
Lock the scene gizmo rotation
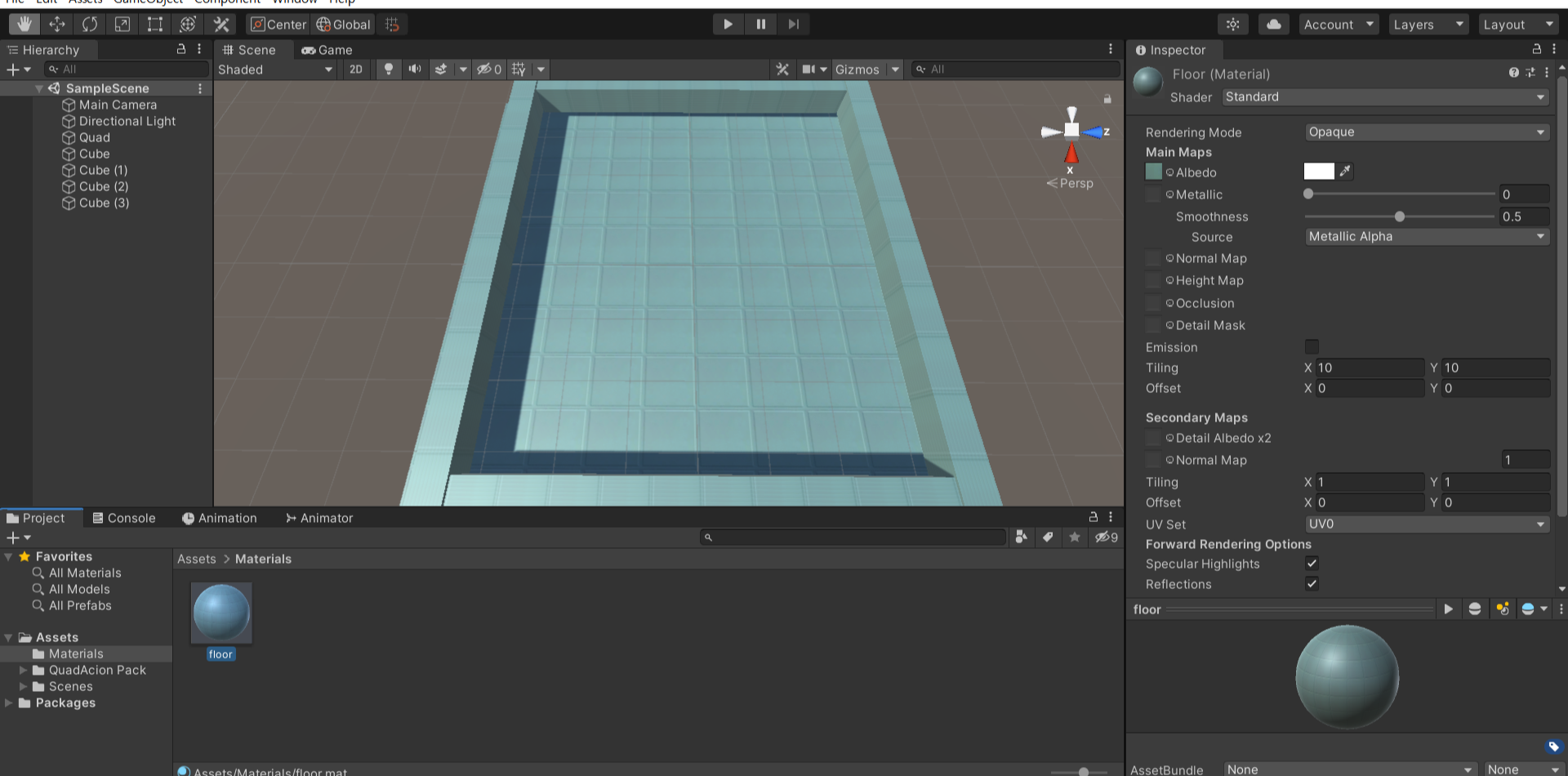pyautogui.click(x=1107, y=99)
